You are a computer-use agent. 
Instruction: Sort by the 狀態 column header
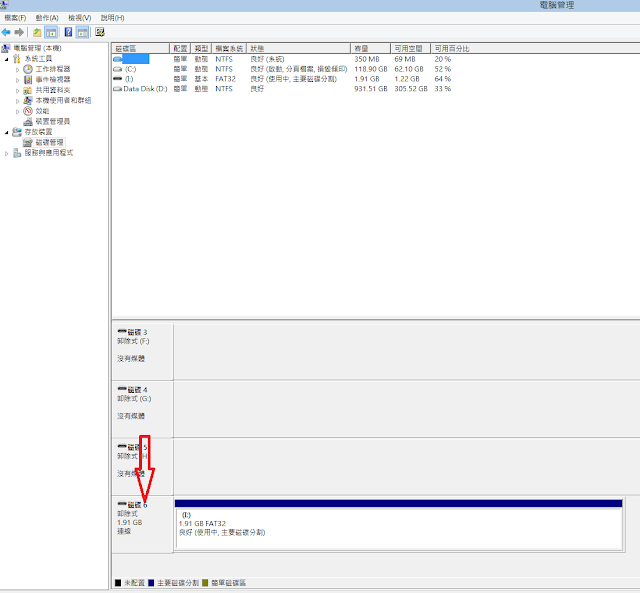tap(298, 49)
